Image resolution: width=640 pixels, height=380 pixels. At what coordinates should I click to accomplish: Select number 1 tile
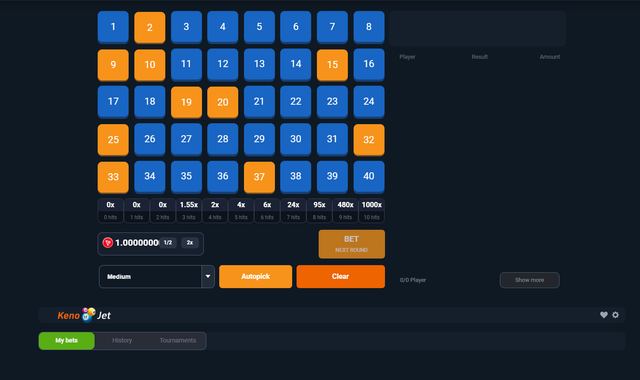coord(113,27)
